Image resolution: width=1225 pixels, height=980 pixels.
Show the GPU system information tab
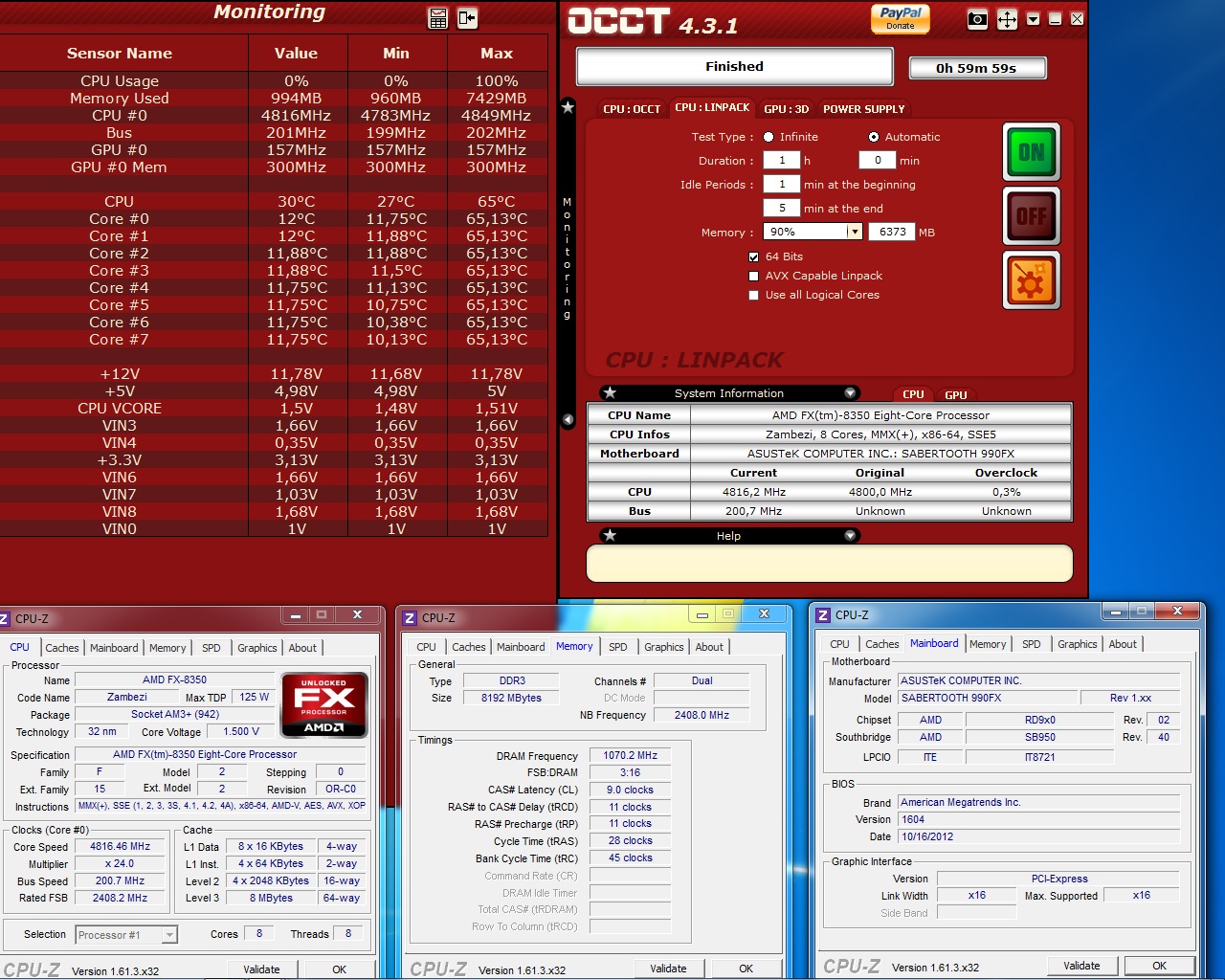tap(956, 394)
